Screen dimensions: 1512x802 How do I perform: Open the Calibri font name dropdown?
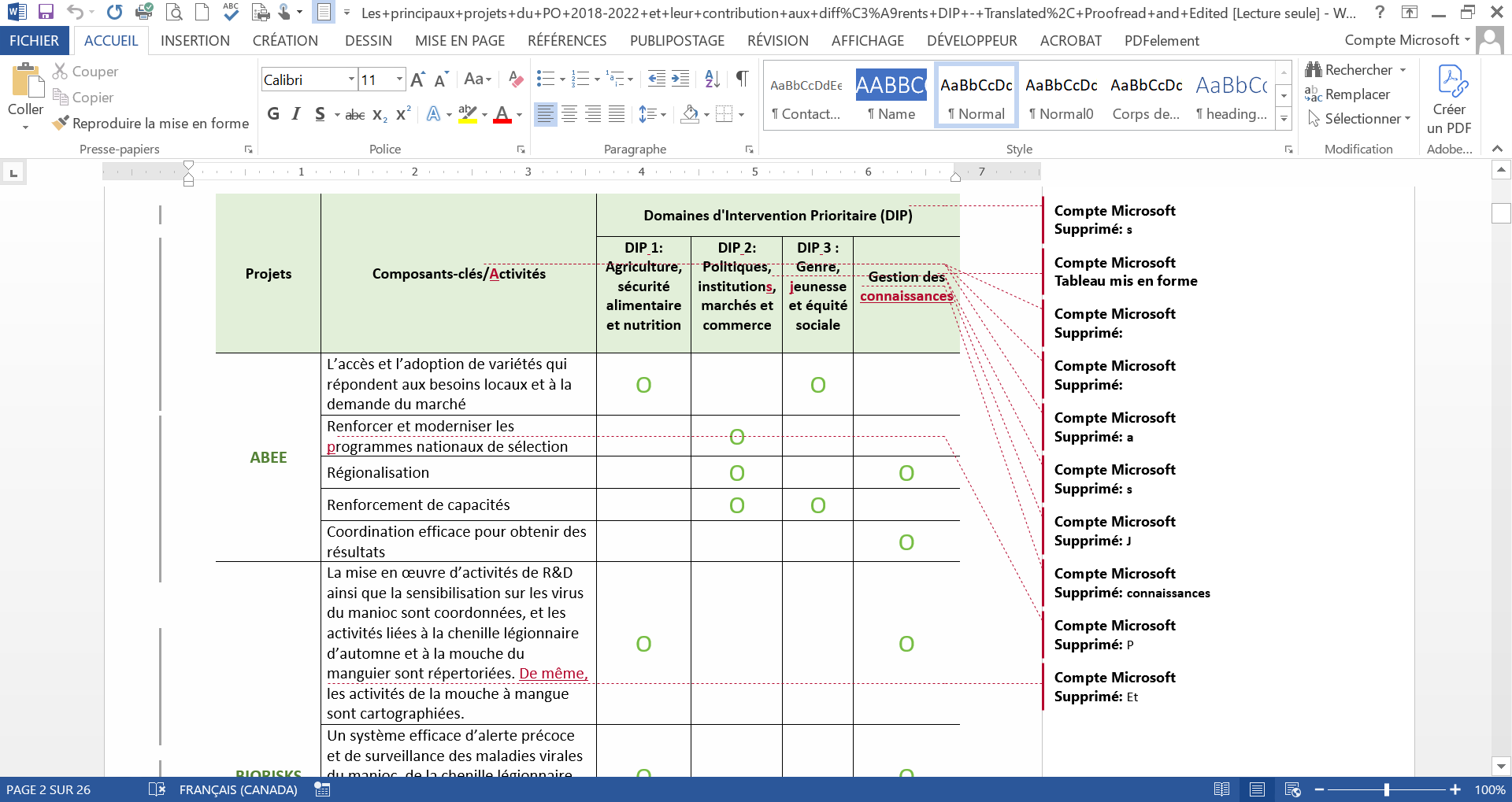coord(351,79)
